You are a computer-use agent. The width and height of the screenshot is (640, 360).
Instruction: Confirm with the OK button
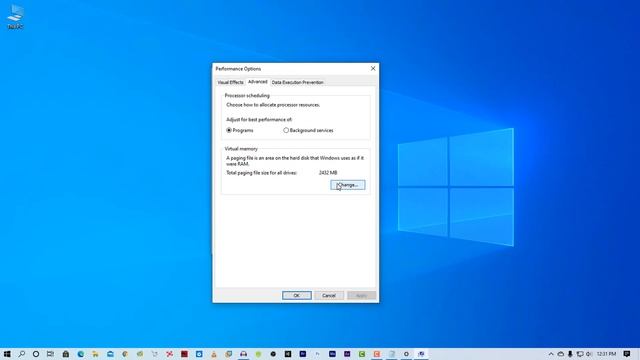click(297, 296)
